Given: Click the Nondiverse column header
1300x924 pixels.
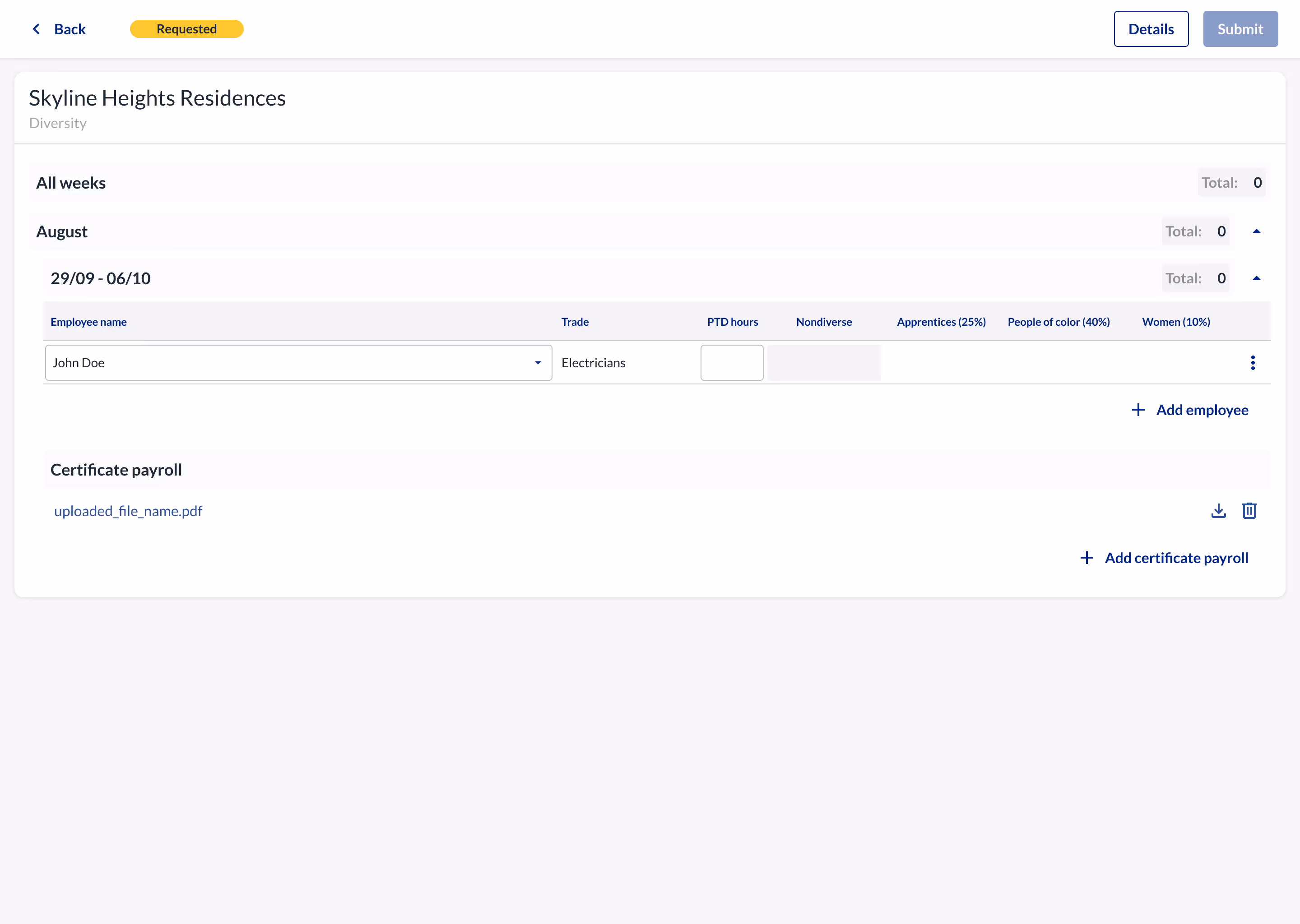Looking at the screenshot, I should click(x=824, y=322).
